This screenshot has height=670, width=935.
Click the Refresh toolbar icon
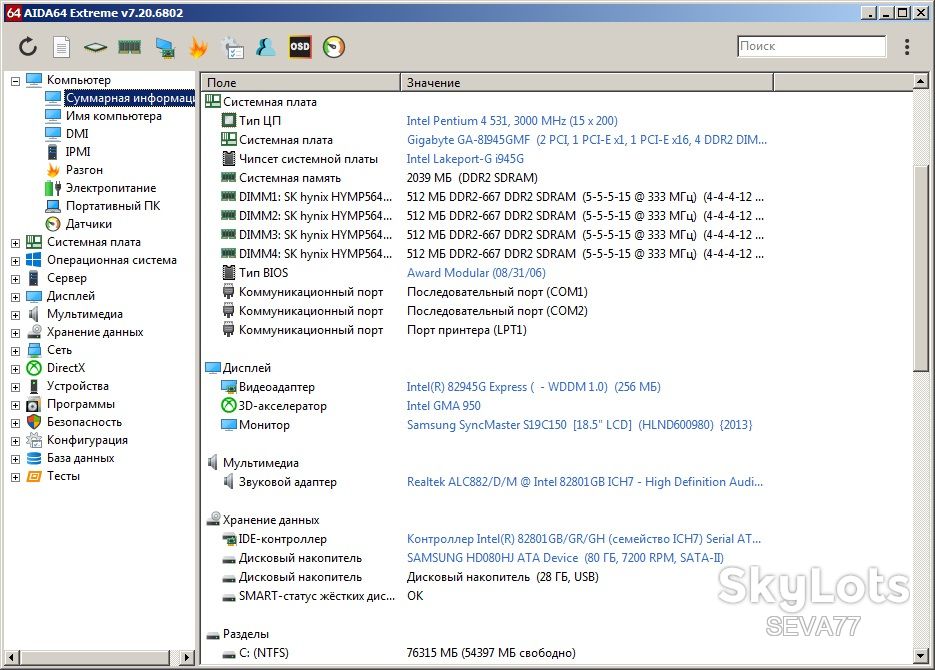tap(27, 46)
